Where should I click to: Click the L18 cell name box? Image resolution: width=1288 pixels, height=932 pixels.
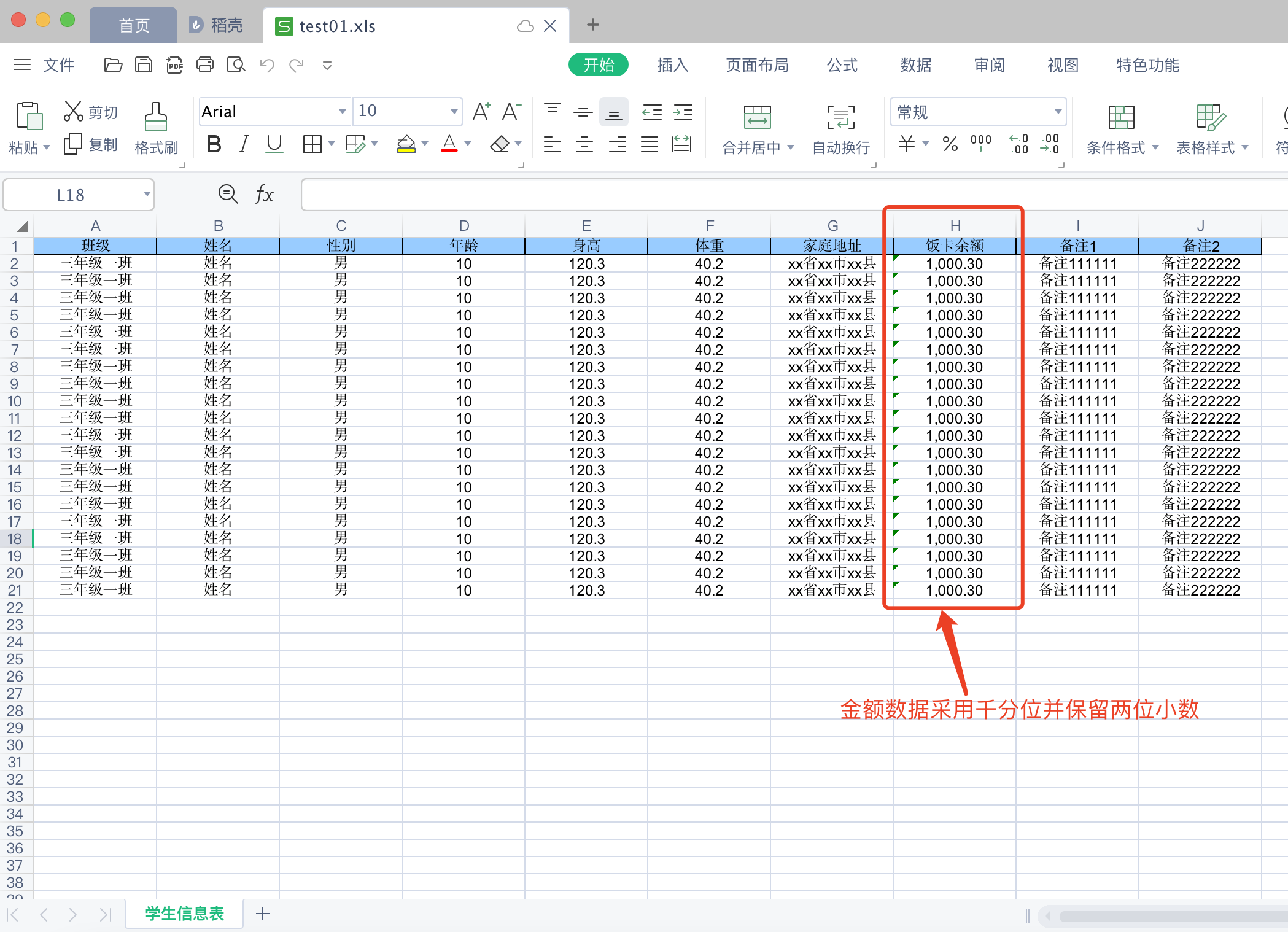tap(71, 195)
